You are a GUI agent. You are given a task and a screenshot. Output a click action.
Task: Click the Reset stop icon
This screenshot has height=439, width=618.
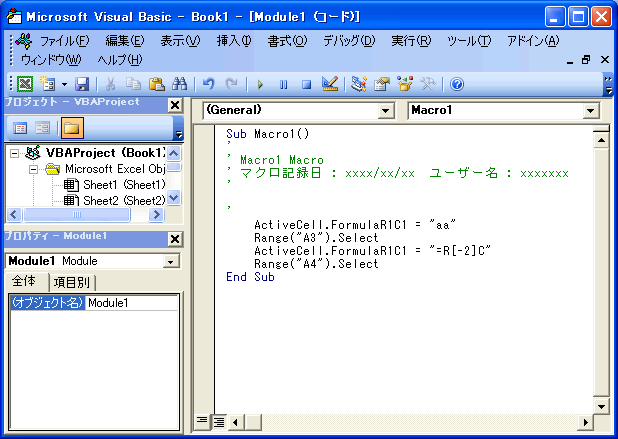[306, 84]
